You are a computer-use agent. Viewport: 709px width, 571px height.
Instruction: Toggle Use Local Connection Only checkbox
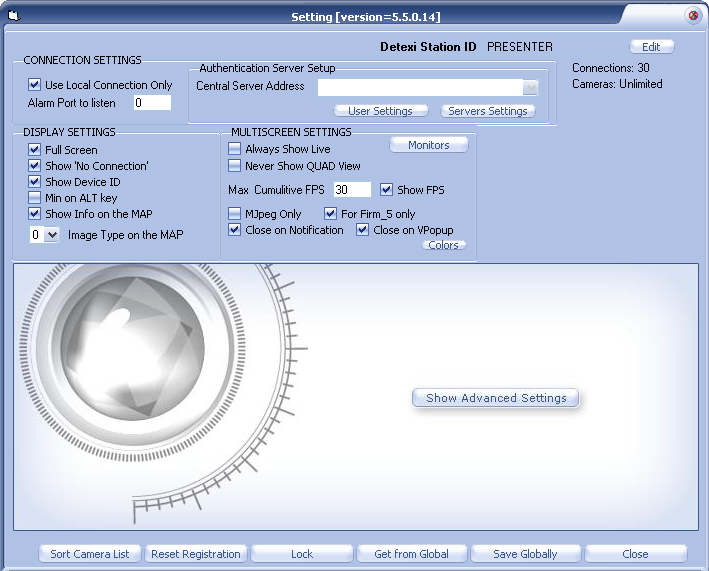(34, 85)
